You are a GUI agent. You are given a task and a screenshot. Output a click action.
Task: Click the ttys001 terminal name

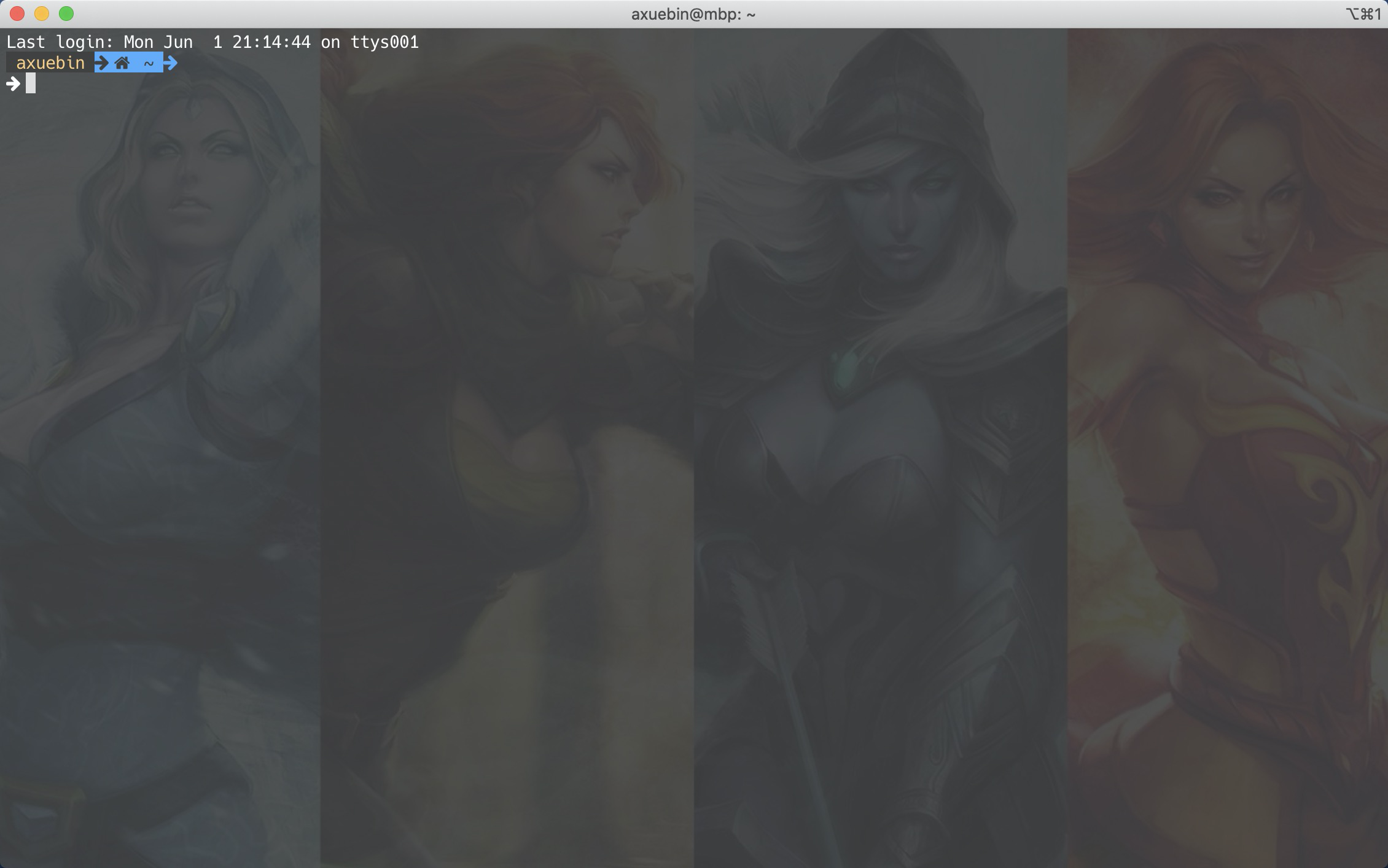tap(384, 42)
